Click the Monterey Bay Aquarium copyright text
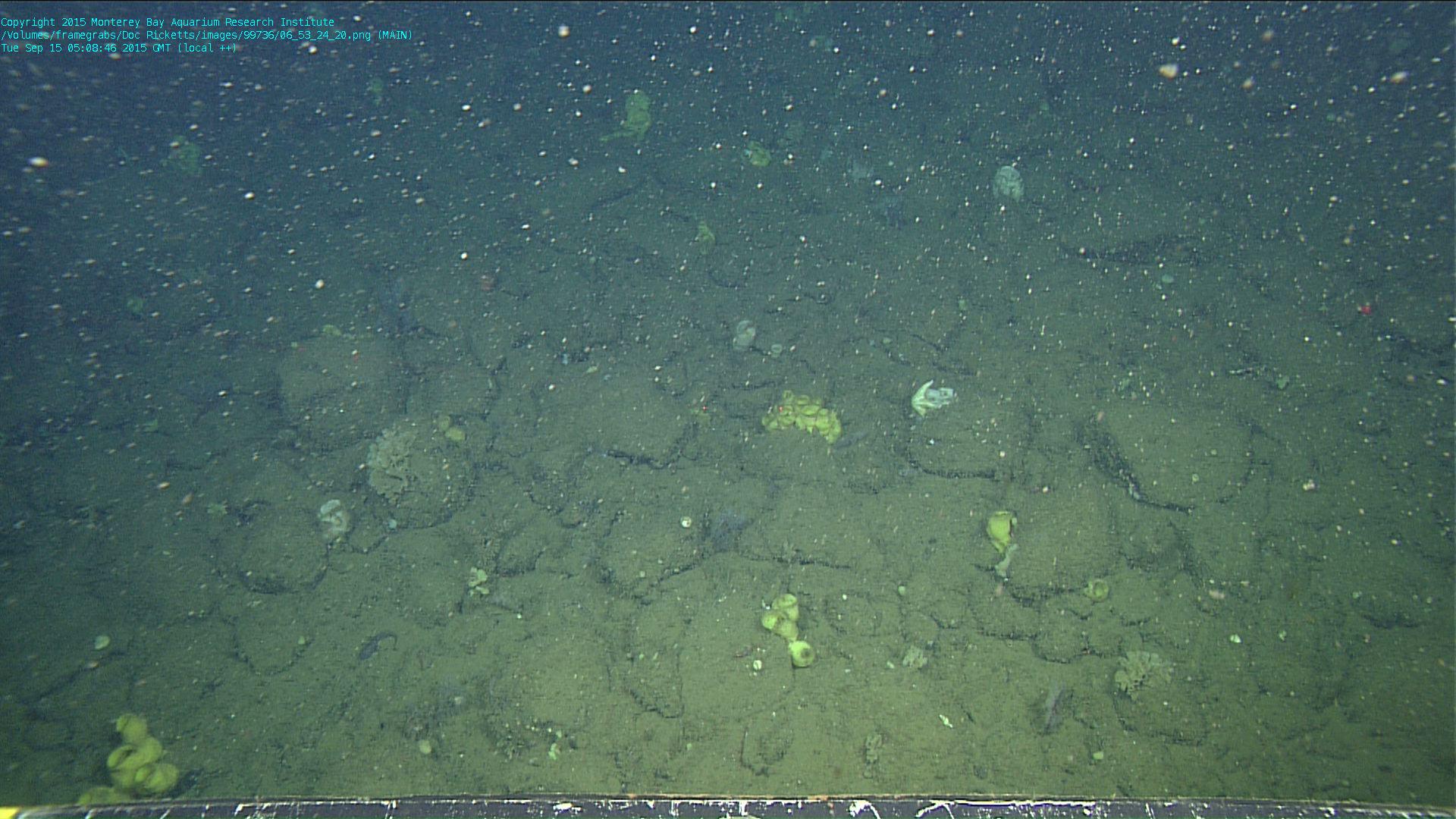The image size is (1456, 819). point(168,22)
